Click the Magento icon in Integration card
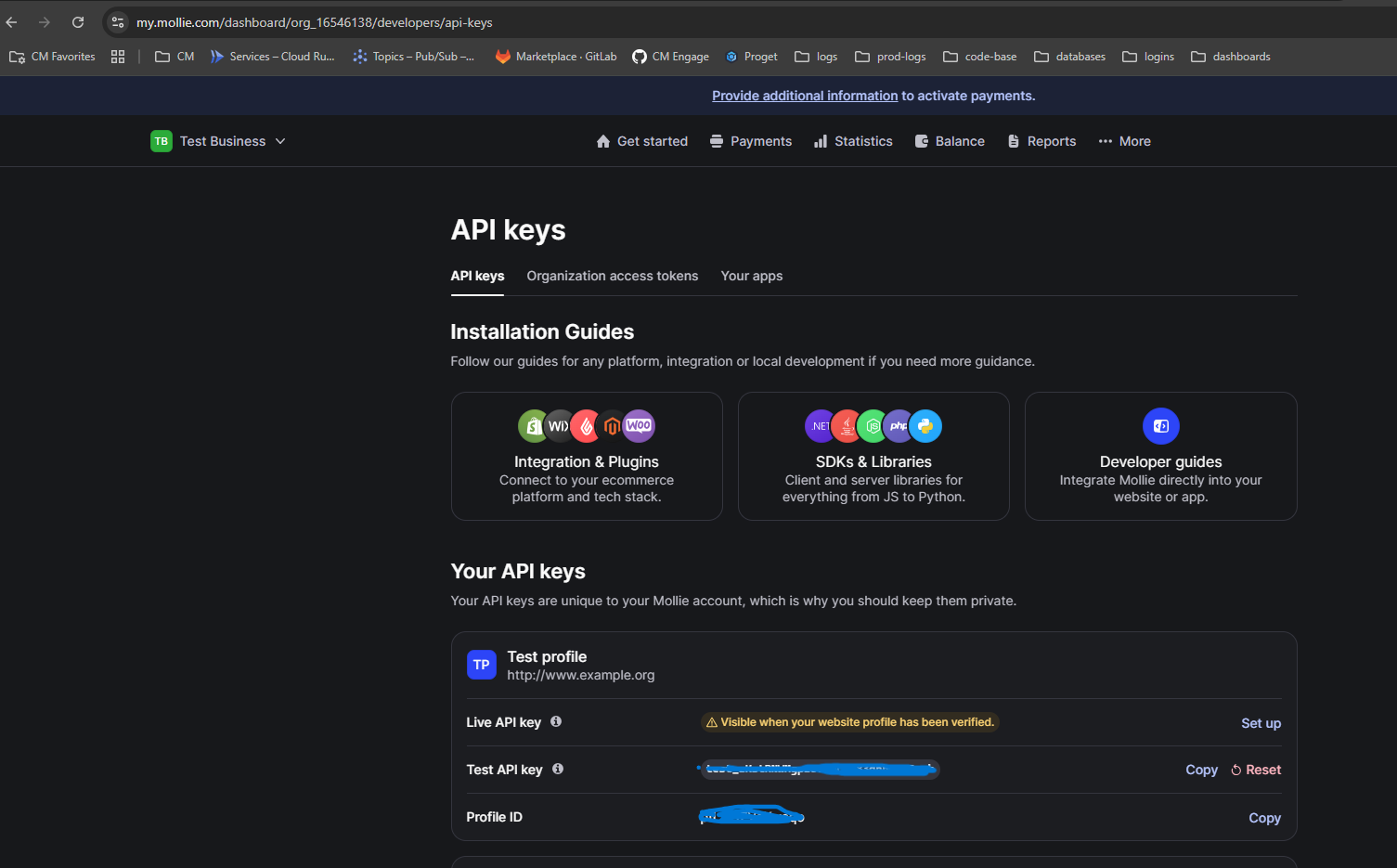Screen dimensions: 1397x868 click(612, 426)
